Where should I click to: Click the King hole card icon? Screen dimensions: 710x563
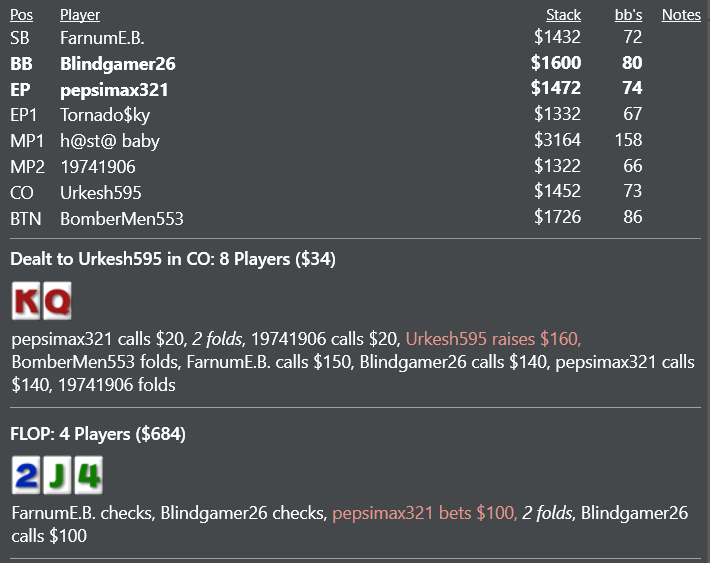[x=26, y=301]
